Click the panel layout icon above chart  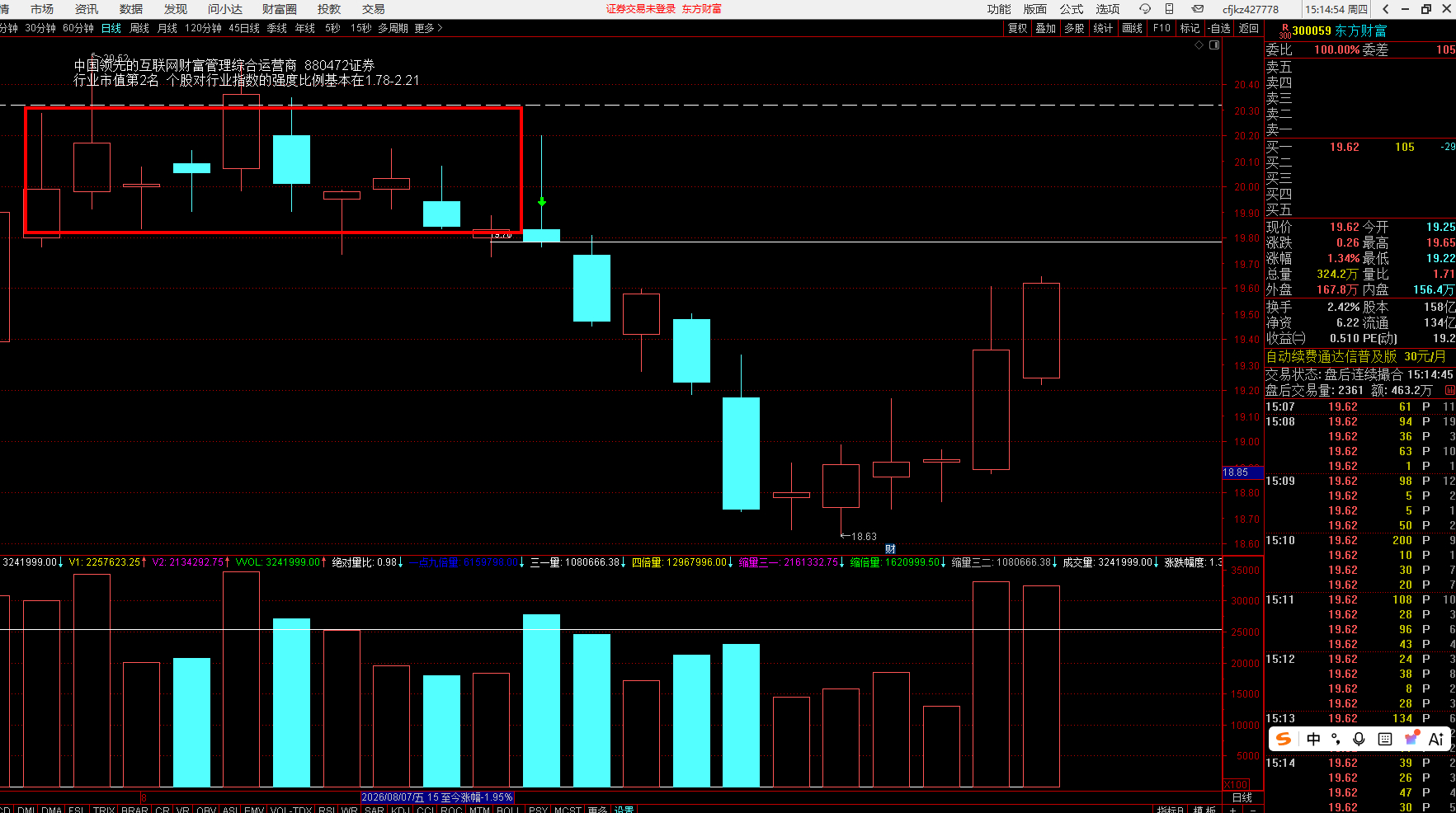pos(1214,45)
